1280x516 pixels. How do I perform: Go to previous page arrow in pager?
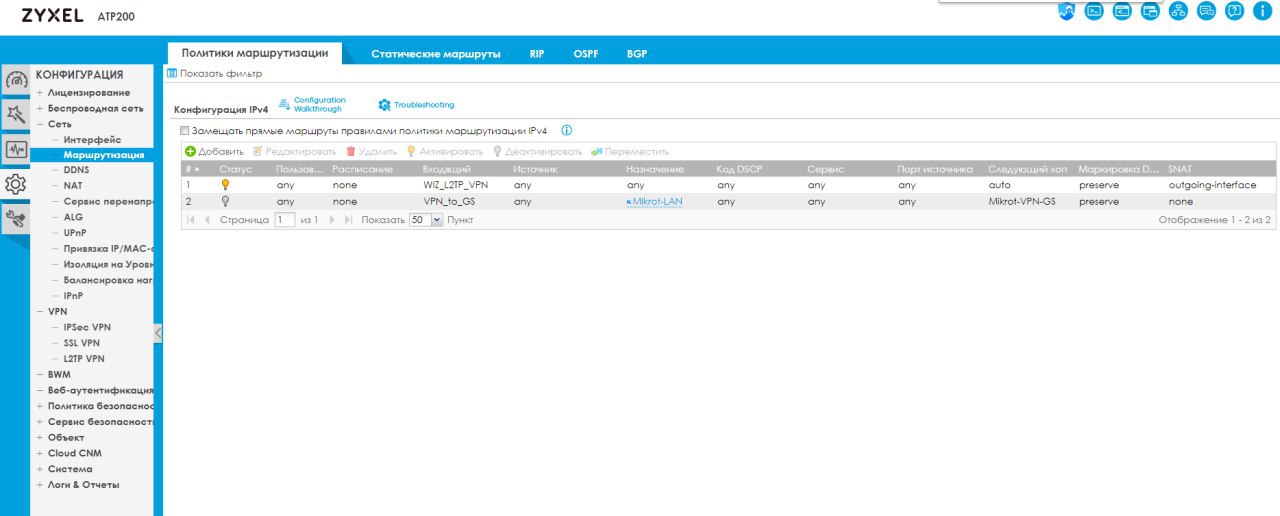coord(207,219)
